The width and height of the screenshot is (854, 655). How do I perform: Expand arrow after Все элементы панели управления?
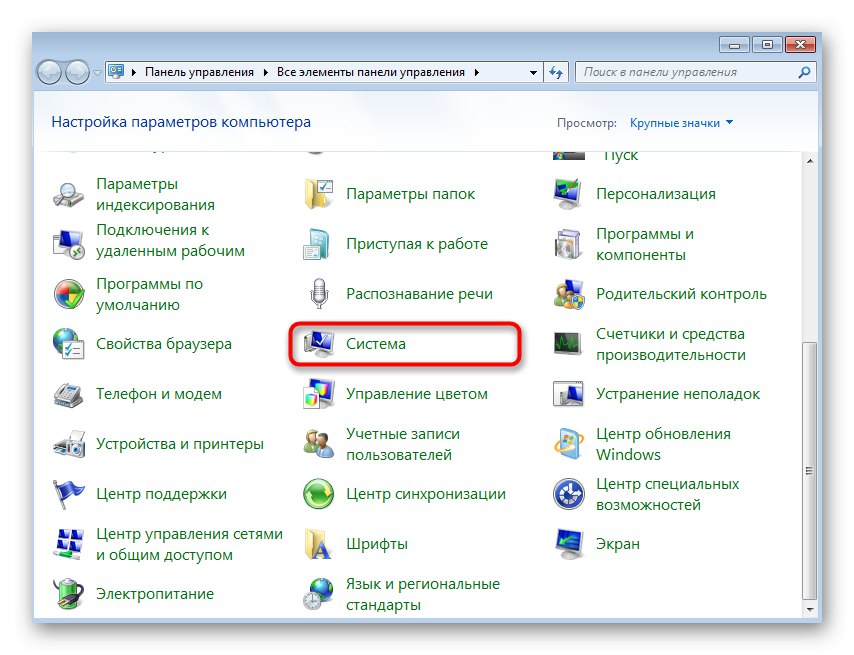coord(477,72)
